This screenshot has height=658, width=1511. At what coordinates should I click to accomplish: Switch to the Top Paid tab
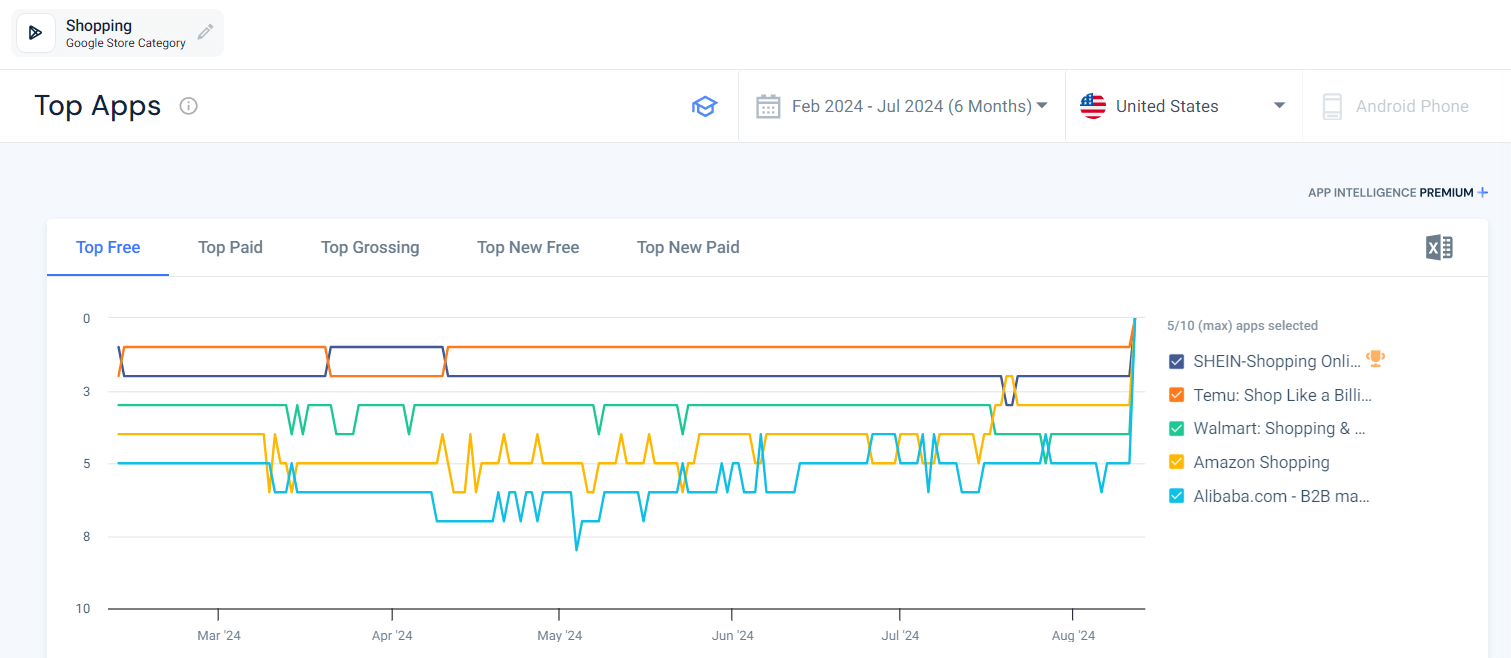pos(230,247)
